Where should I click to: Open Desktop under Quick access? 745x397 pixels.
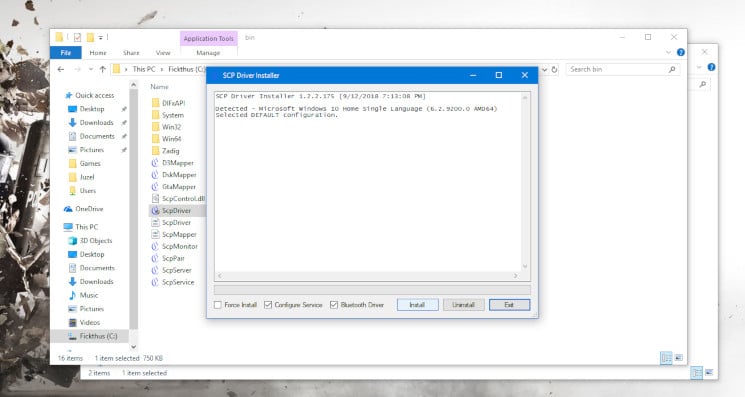pyautogui.click(x=92, y=109)
